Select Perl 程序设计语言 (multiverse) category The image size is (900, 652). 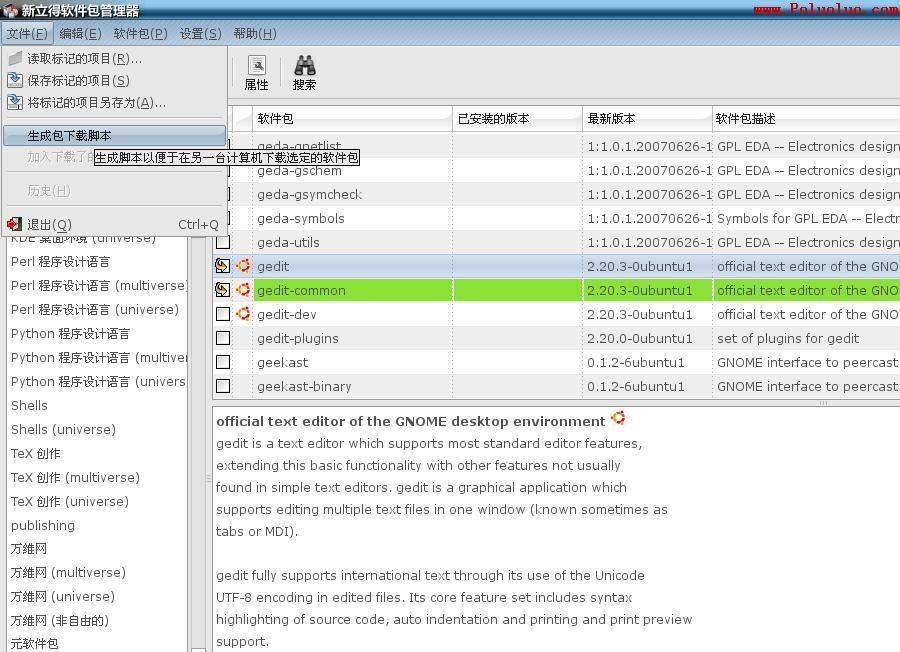(x=98, y=286)
